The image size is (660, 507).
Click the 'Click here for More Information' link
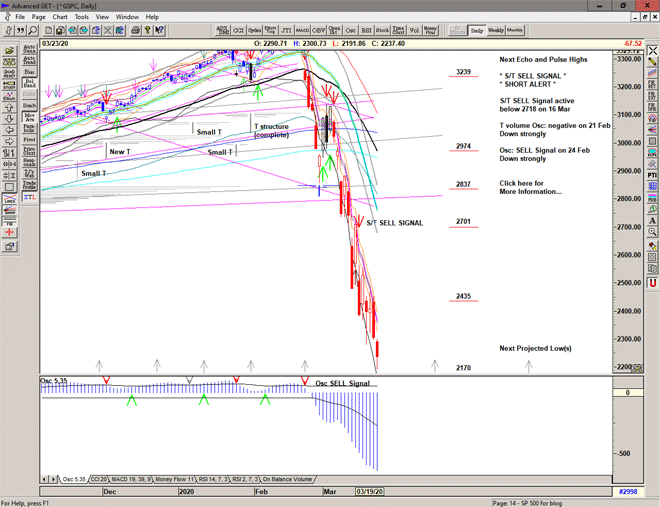click(x=530, y=187)
